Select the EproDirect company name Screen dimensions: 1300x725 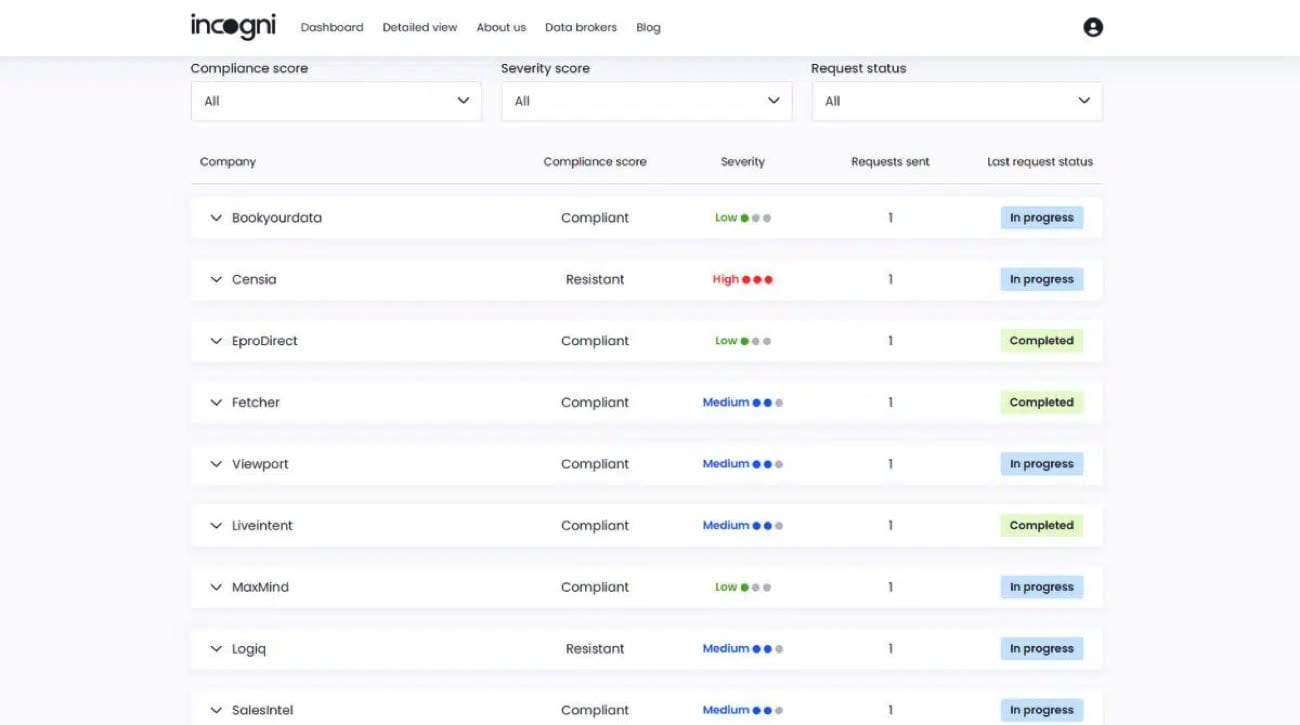265,341
